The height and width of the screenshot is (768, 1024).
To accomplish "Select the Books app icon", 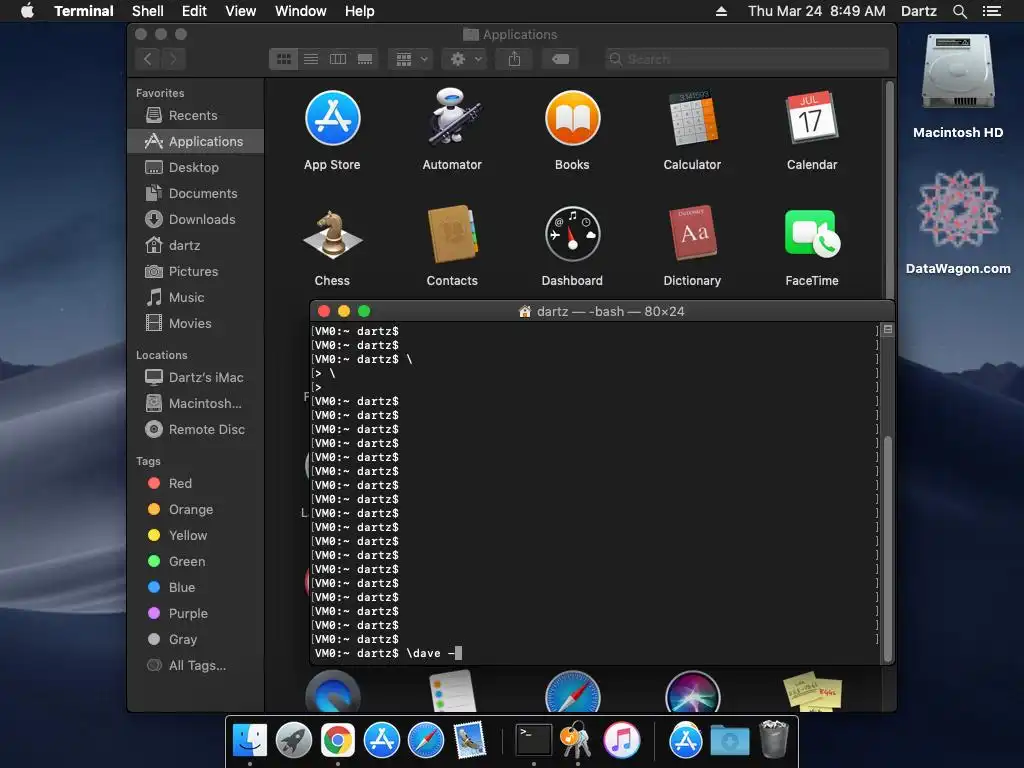I will [572, 118].
